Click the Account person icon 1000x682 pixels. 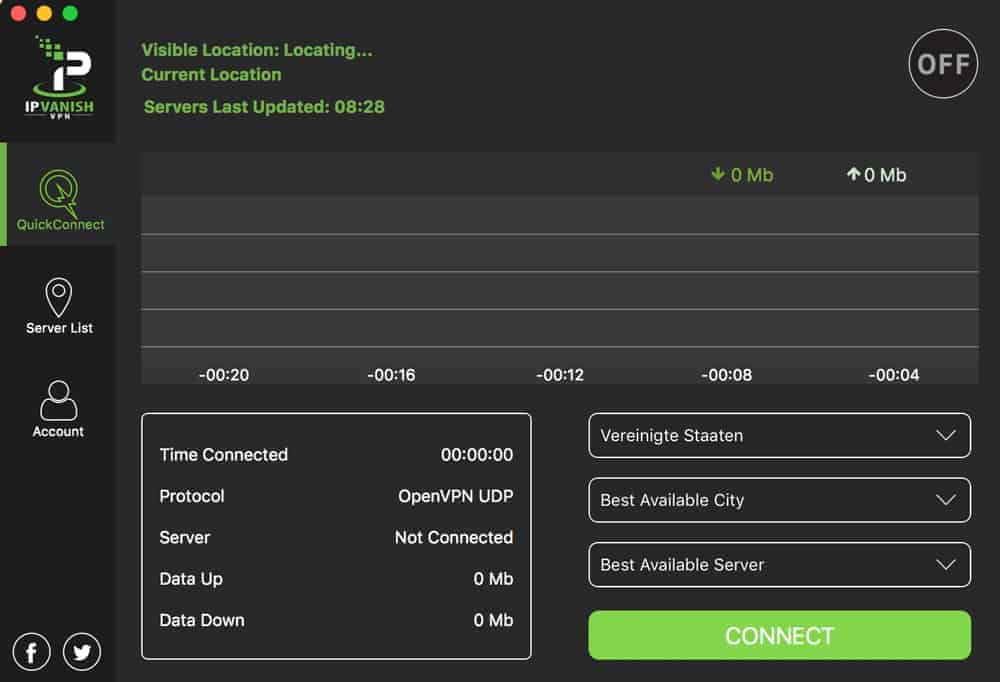pyautogui.click(x=59, y=400)
